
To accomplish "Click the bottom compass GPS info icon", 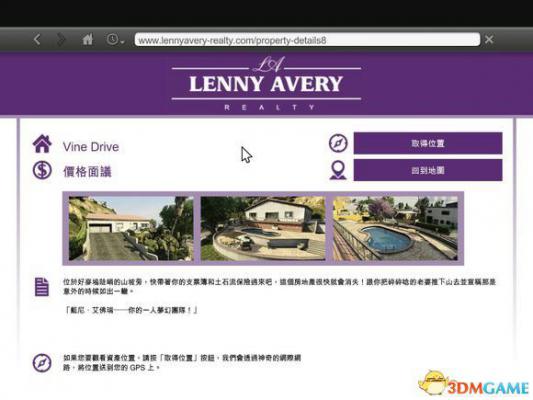I will tap(42, 363).
